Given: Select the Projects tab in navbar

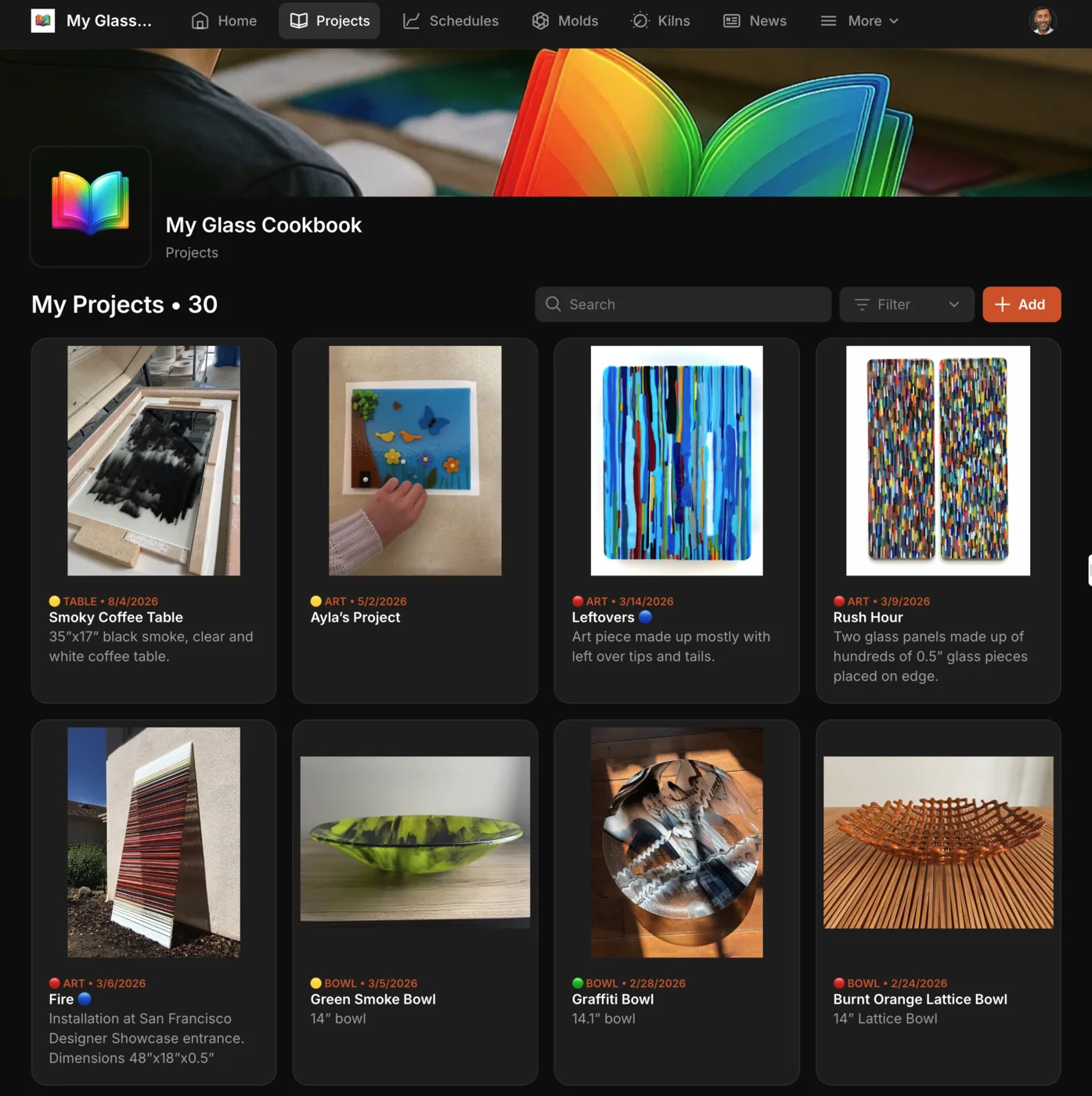Looking at the screenshot, I should click(330, 20).
